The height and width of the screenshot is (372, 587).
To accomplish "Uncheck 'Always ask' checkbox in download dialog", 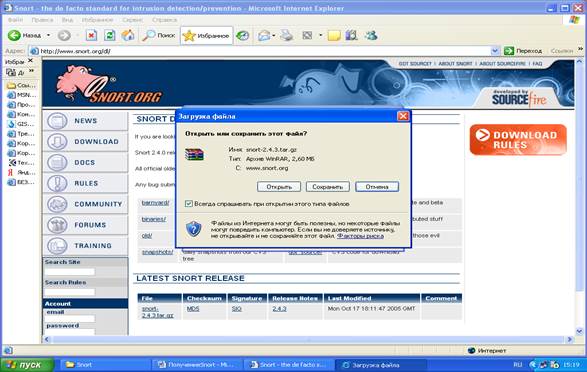I will [189, 204].
